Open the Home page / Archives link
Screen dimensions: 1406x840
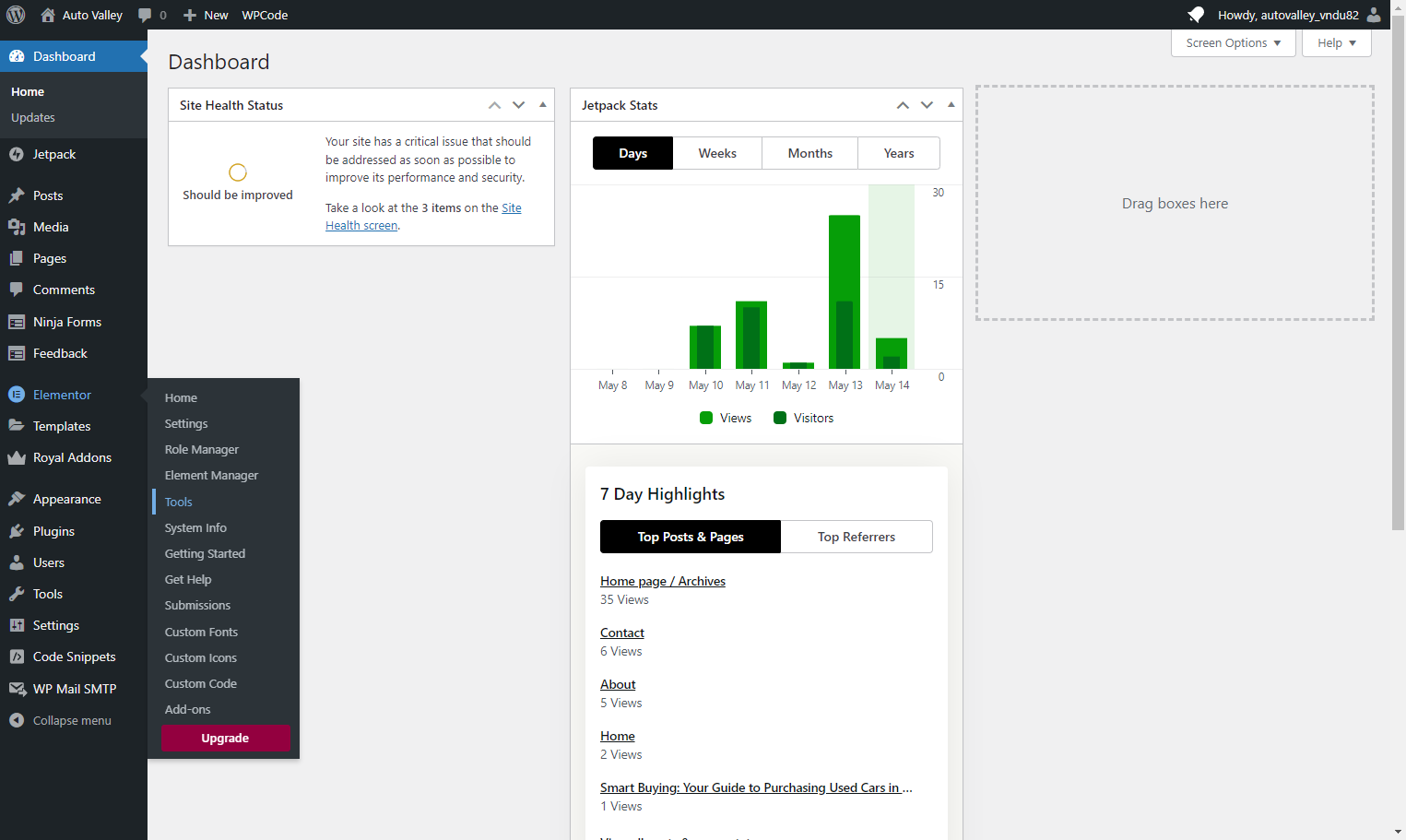(x=663, y=582)
